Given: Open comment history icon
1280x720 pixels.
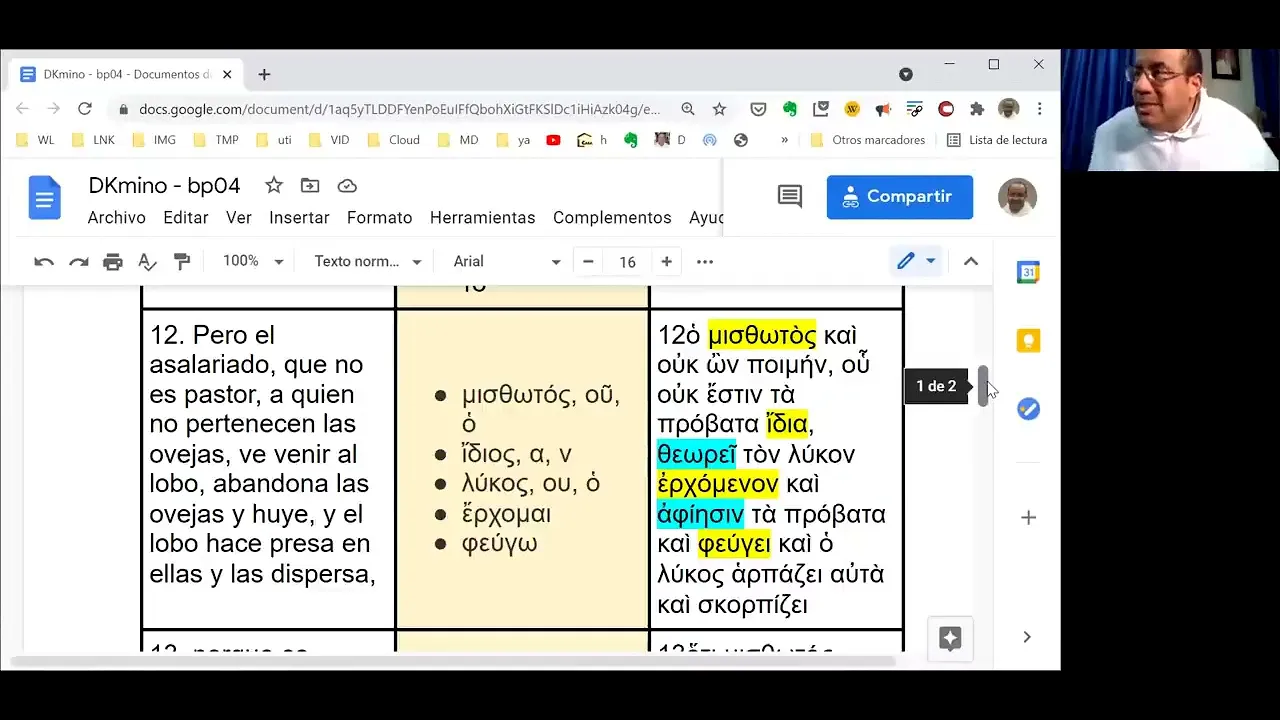Looking at the screenshot, I should (x=790, y=197).
